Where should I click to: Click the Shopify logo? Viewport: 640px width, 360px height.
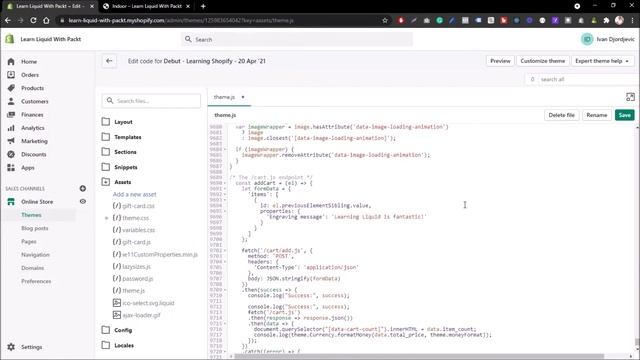click(x=9, y=39)
